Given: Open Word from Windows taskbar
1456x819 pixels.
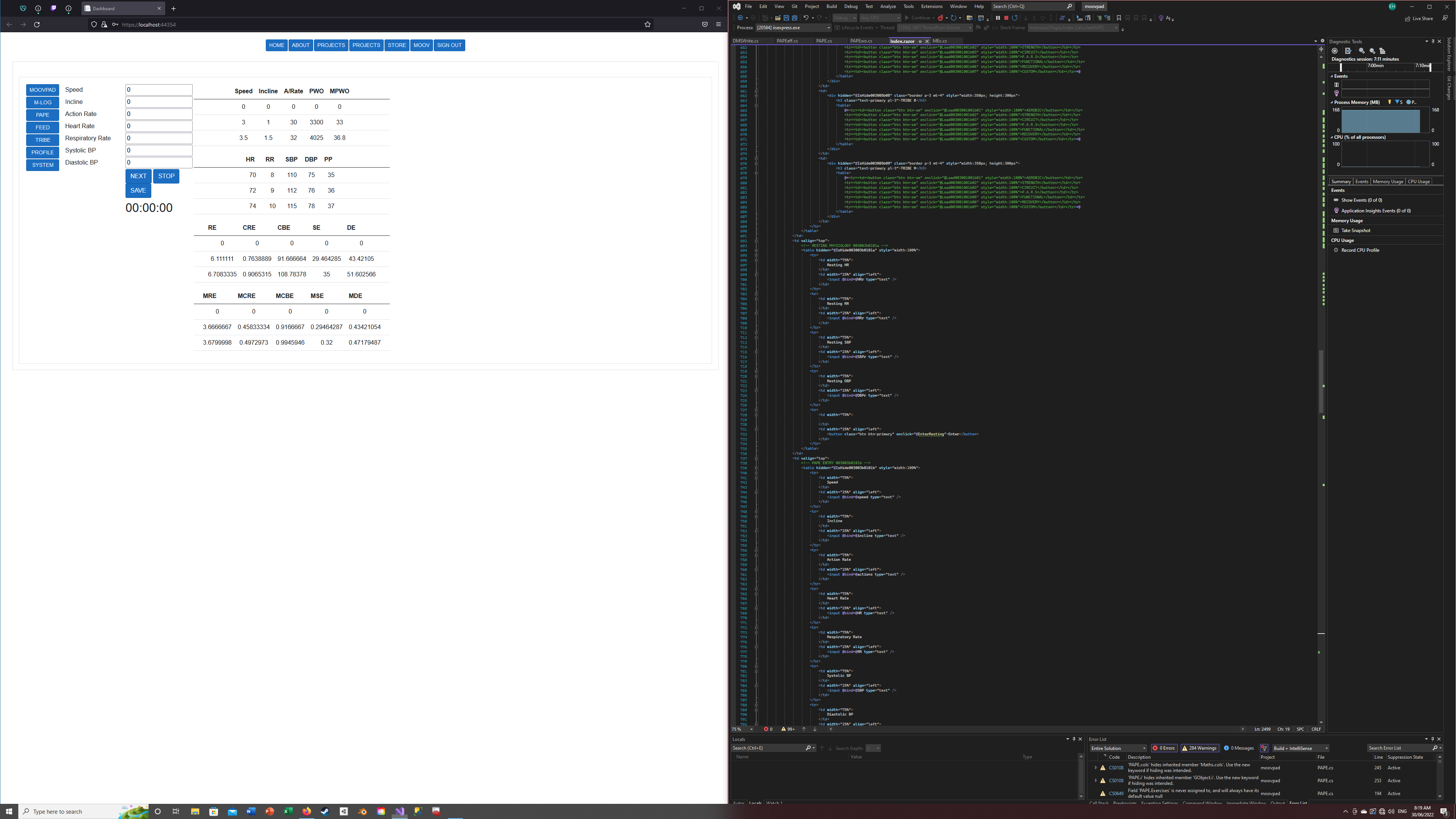Looking at the screenshot, I should click(251, 811).
